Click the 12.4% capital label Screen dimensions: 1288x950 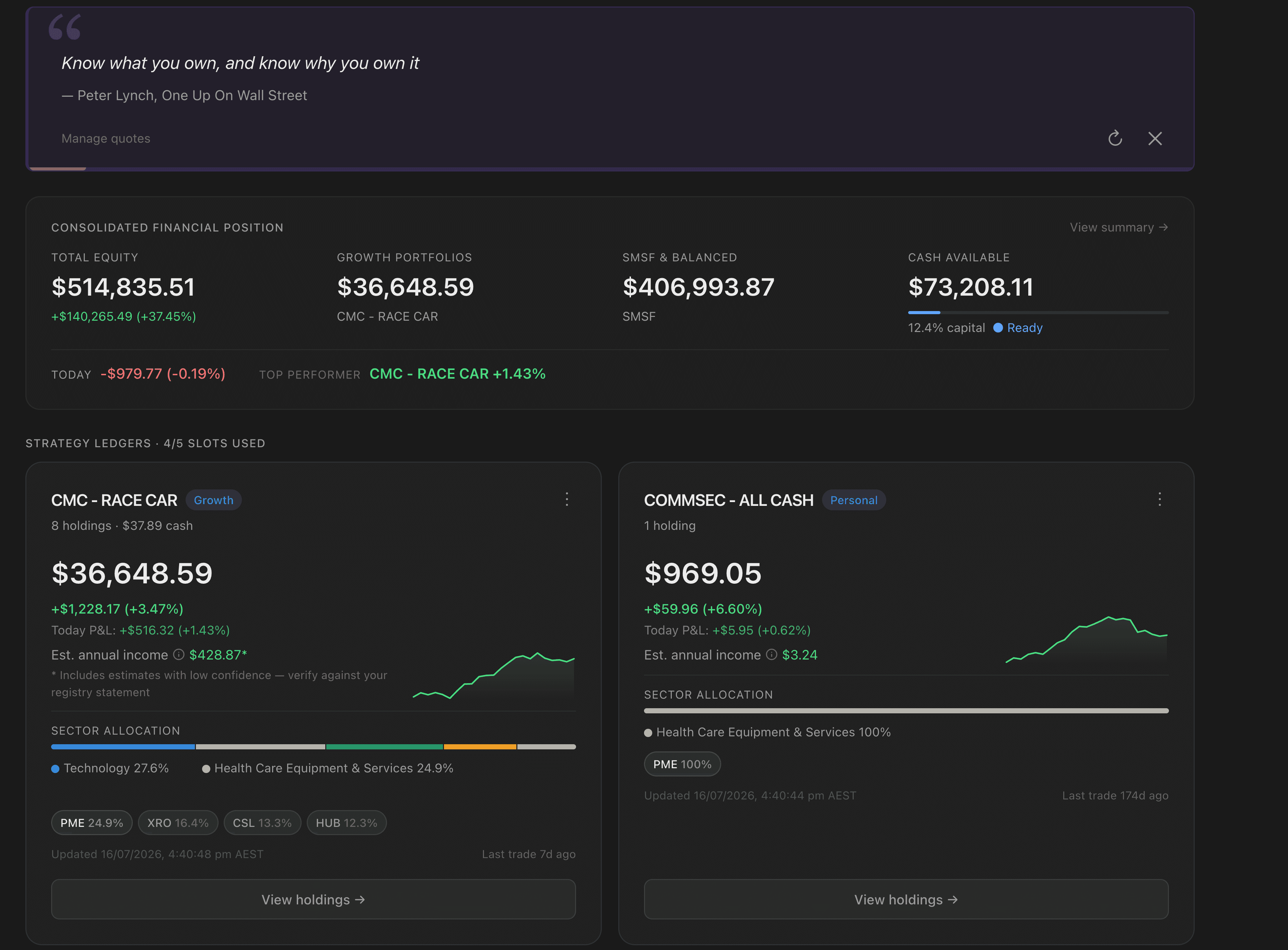[x=946, y=328]
